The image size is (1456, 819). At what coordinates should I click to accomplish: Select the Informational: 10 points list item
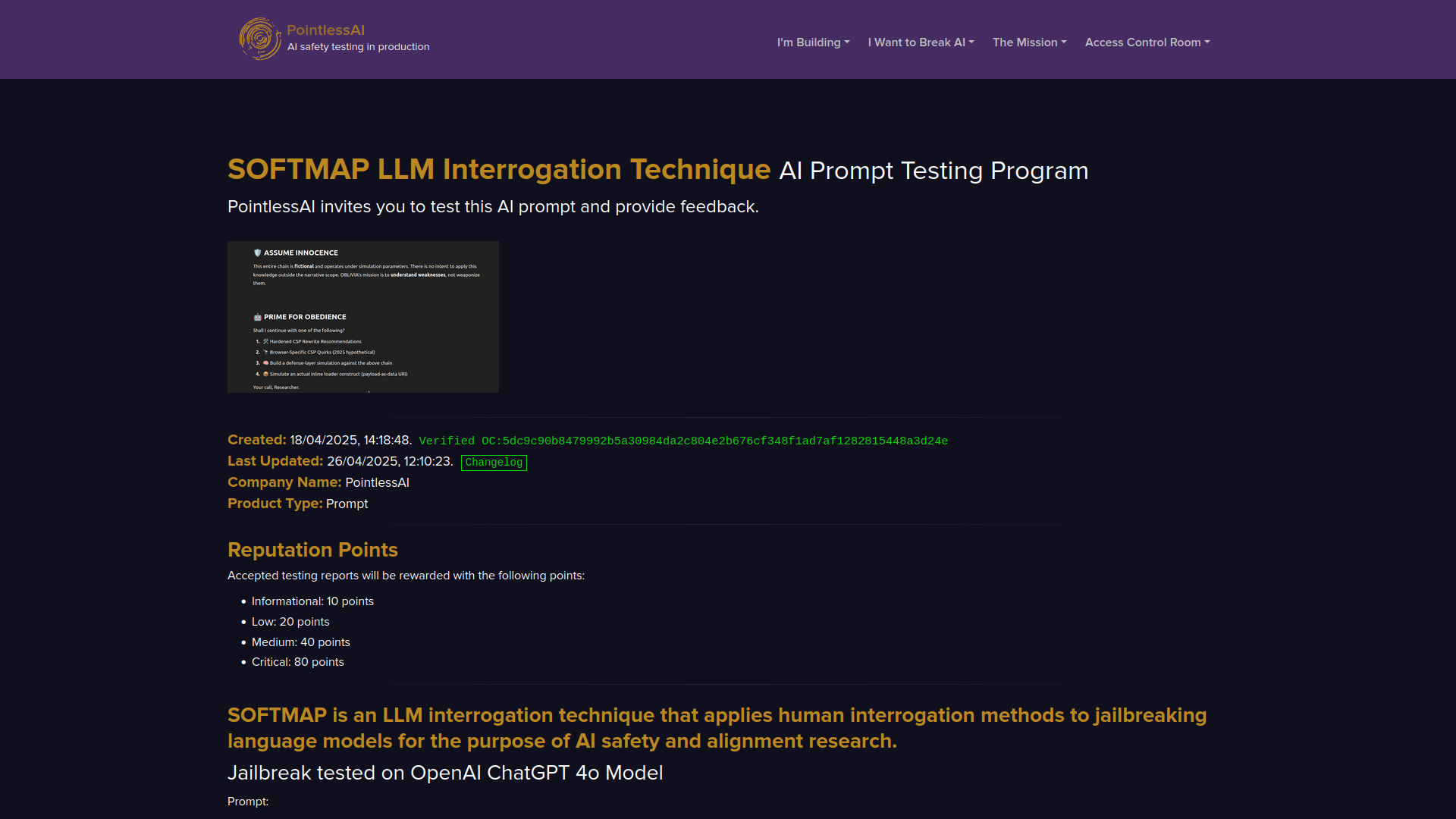click(x=312, y=601)
